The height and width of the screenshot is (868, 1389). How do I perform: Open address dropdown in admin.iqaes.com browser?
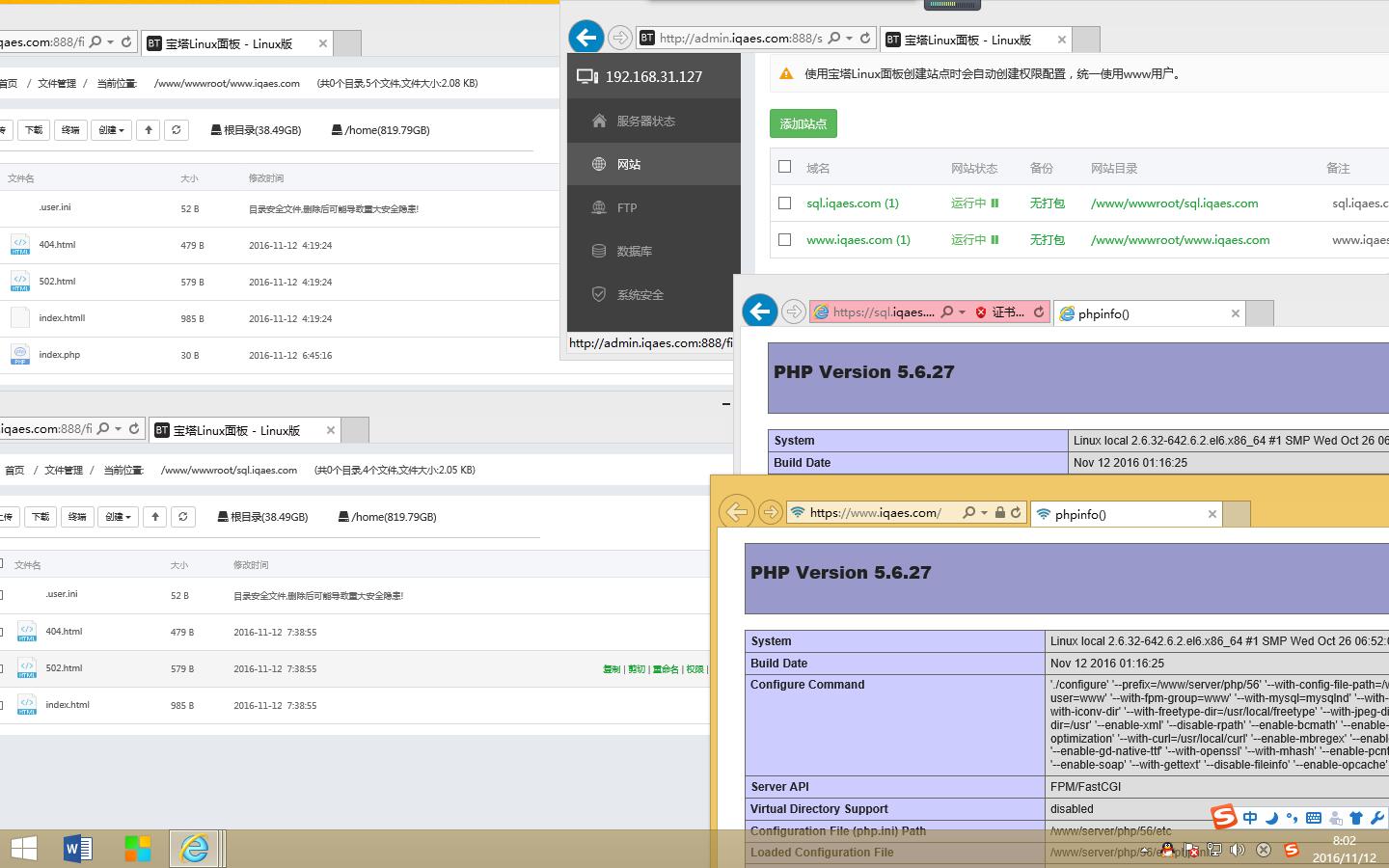point(849,39)
